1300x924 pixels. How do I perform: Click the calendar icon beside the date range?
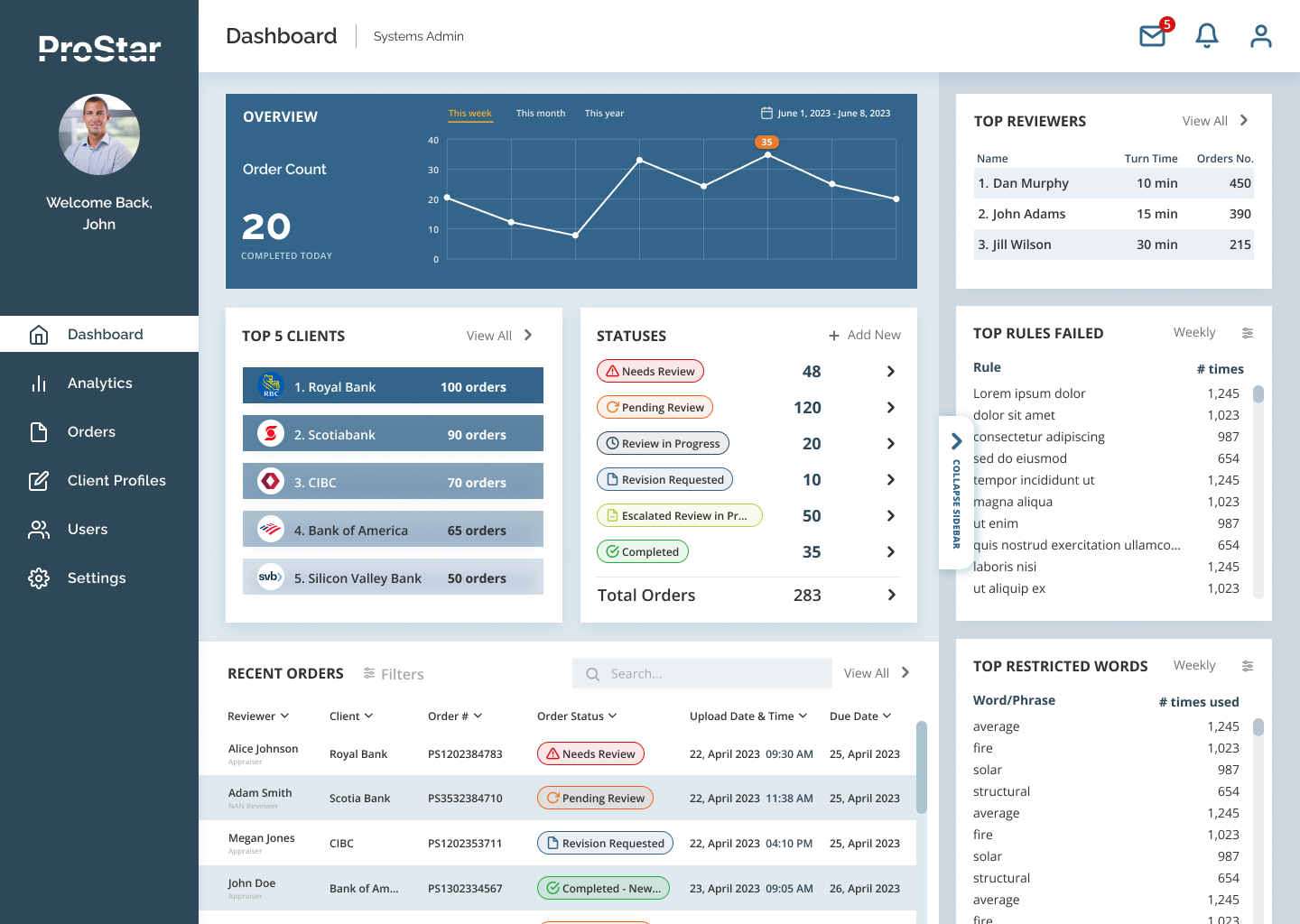coord(766,114)
